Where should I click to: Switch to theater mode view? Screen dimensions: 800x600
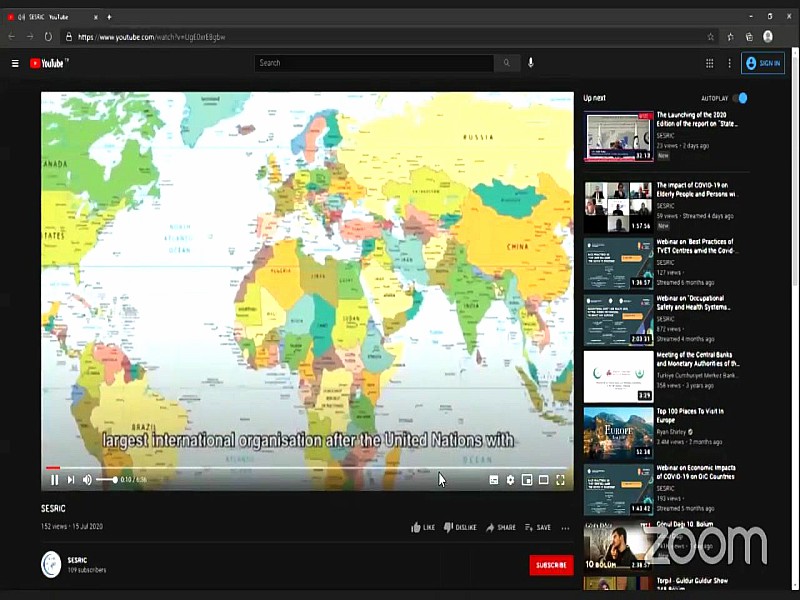(543, 480)
